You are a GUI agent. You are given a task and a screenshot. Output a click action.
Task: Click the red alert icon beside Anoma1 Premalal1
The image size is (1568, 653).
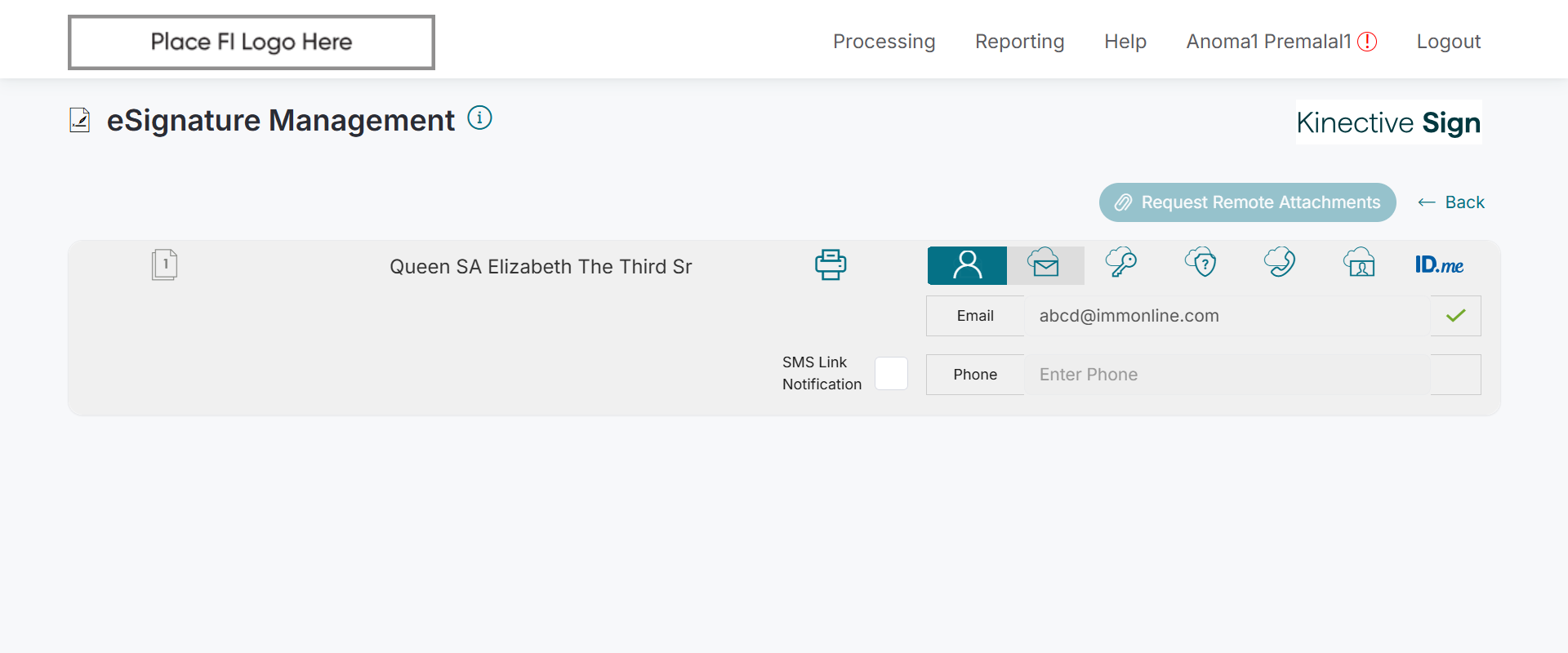tap(1367, 42)
